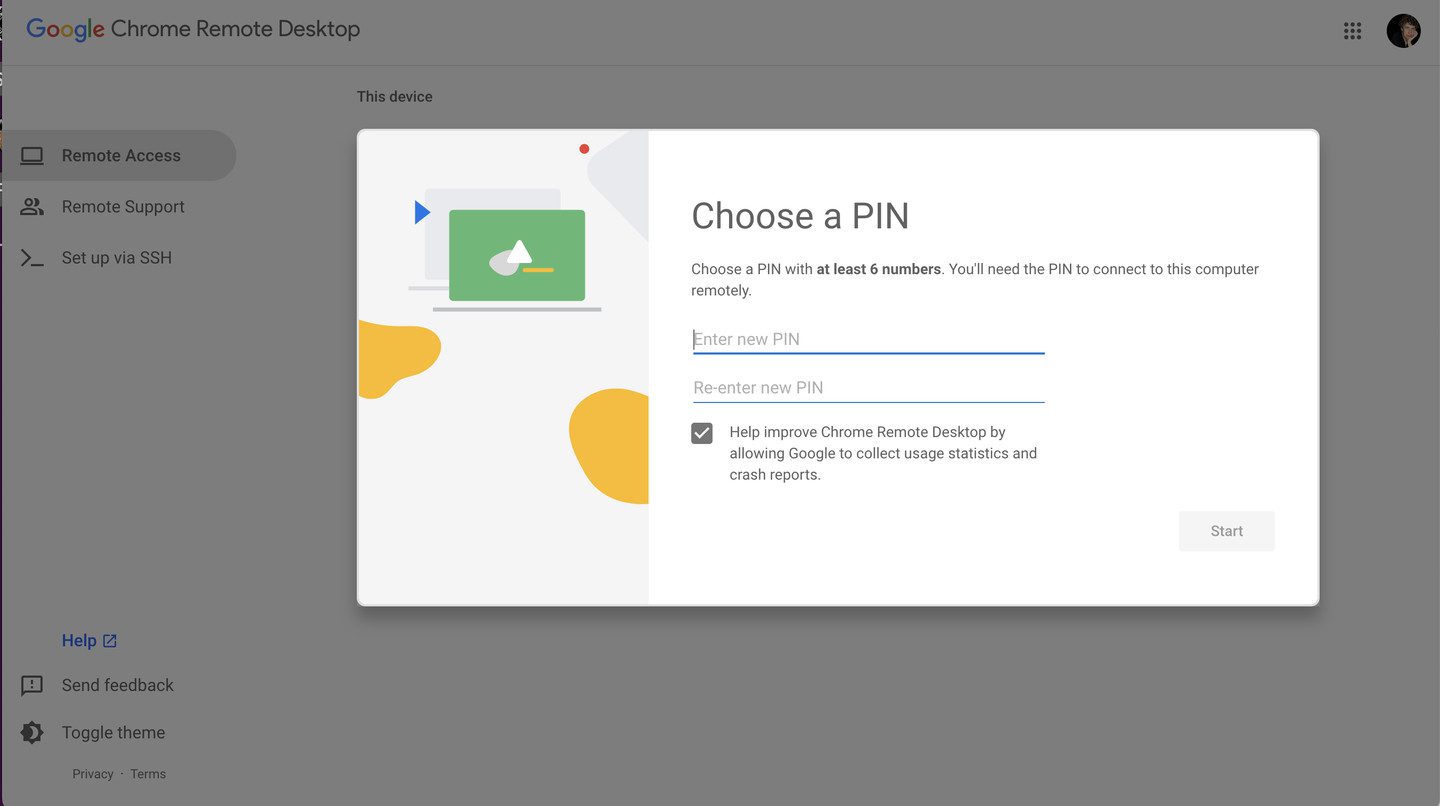Image resolution: width=1440 pixels, height=806 pixels.
Task: Open the Privacy link
Action: [x=93, y=774]
